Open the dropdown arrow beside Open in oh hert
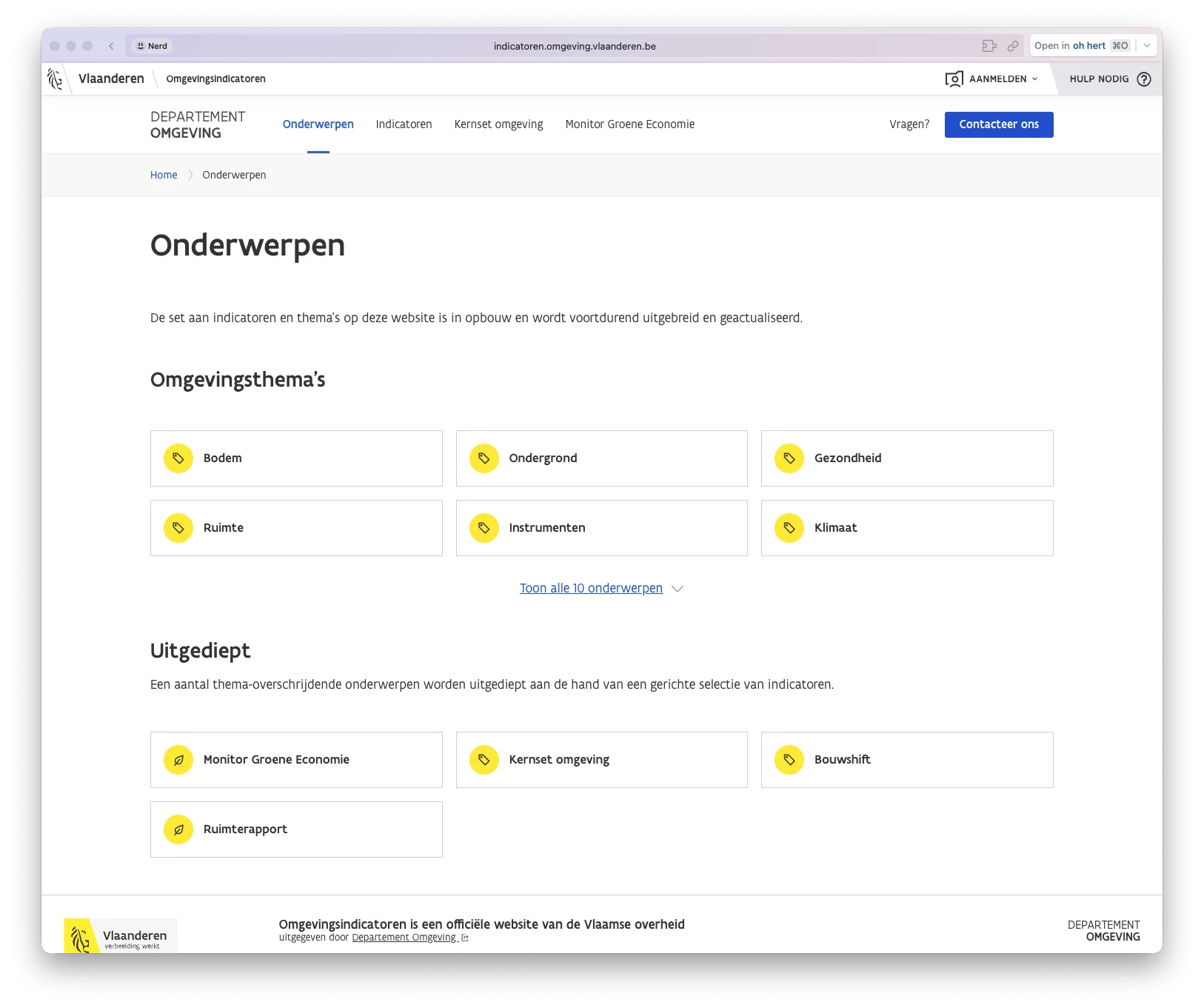 tap(1147, 46)
